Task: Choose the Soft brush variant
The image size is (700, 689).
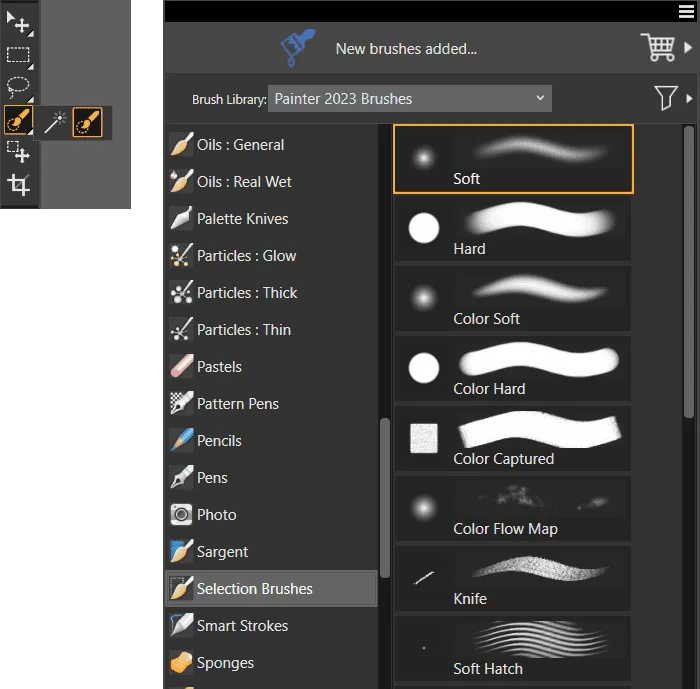Action: (513, 159)
